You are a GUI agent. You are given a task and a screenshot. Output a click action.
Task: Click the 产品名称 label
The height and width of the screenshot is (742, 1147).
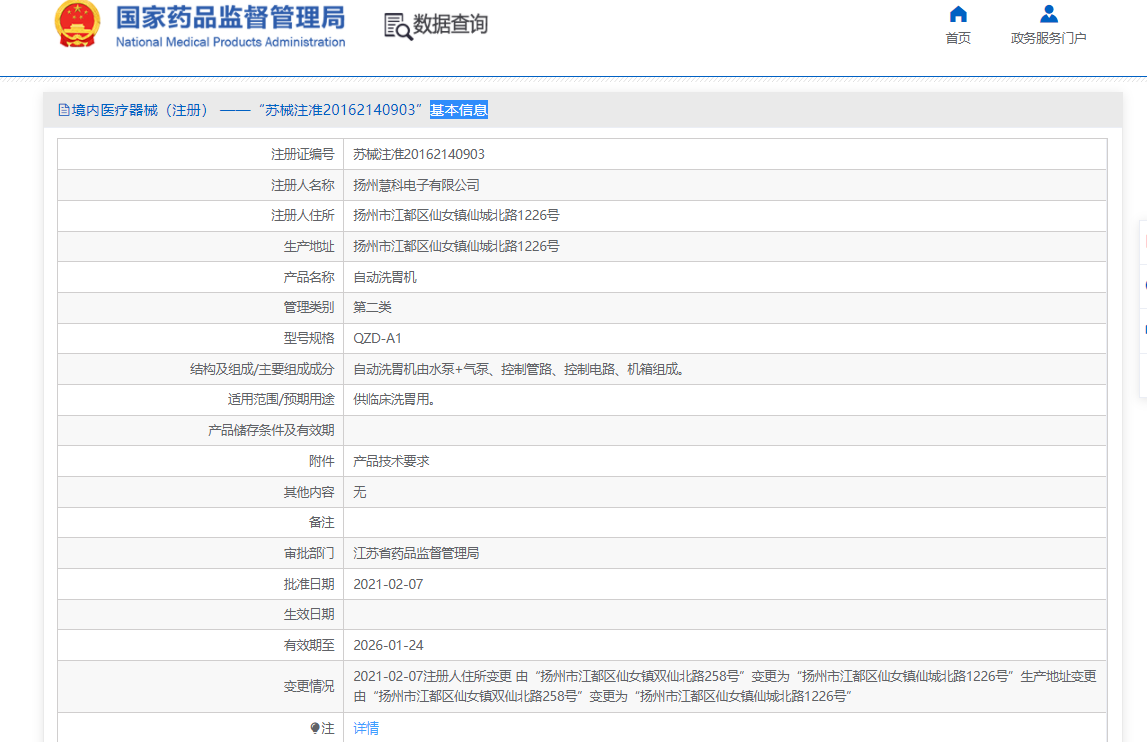pos(309,277)
